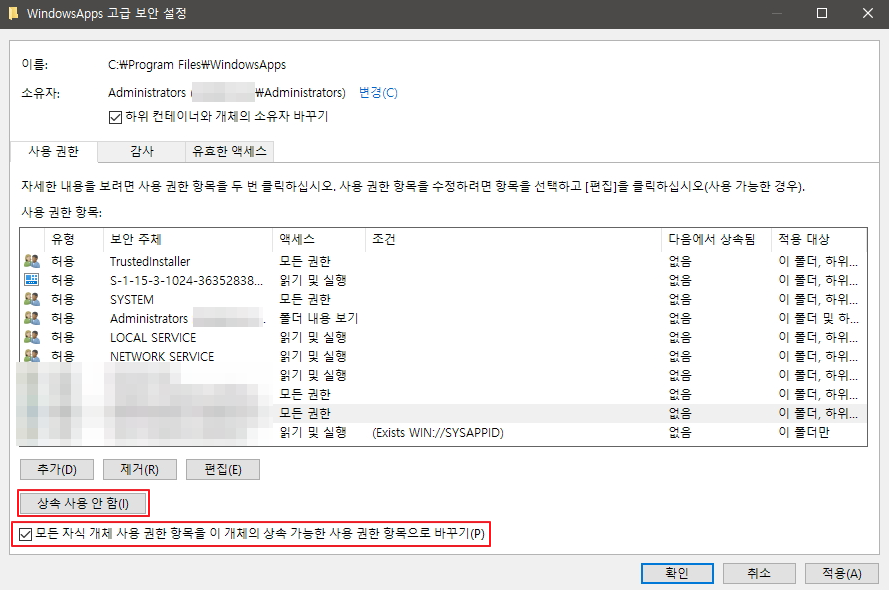Maximize the WindowsApps security settings window

point(822,13)
